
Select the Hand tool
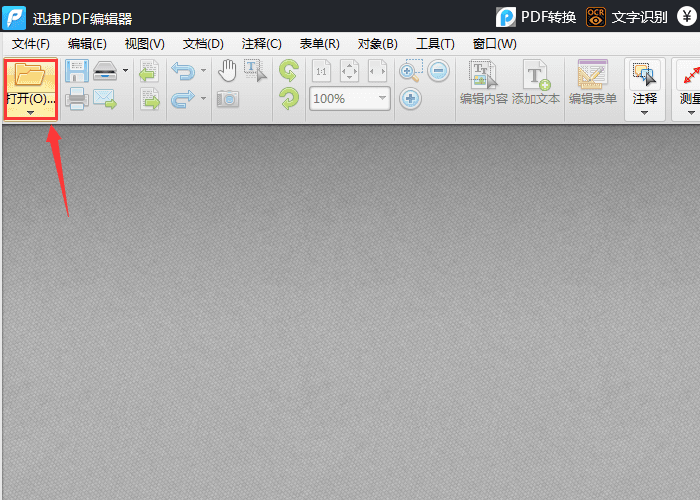[x=227, y=71]
